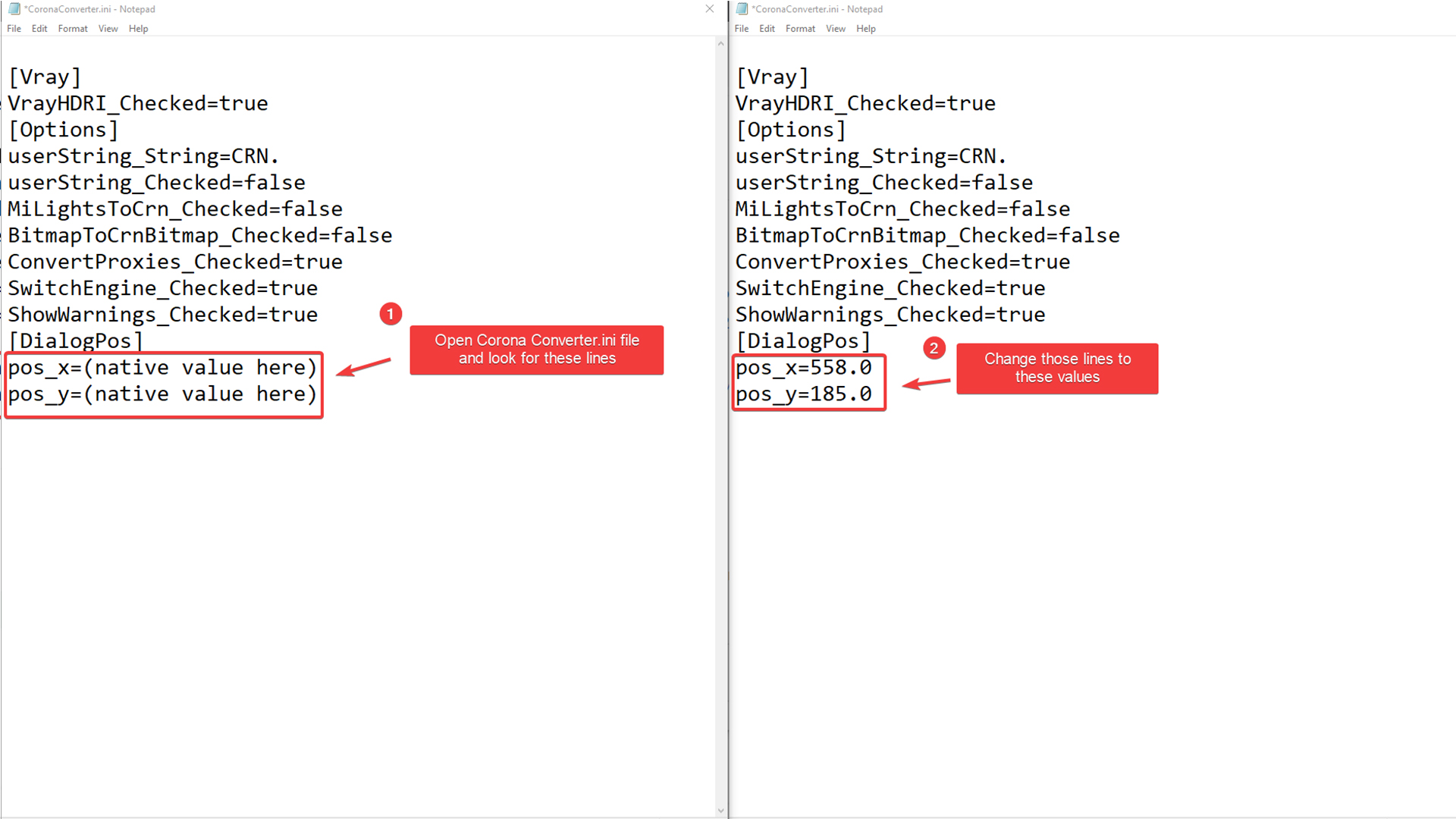Image resolution: width=1456 pixels, height=819 pixels.
Task: Click Notepad app icon in right title bar
Action: pos(742,9)
